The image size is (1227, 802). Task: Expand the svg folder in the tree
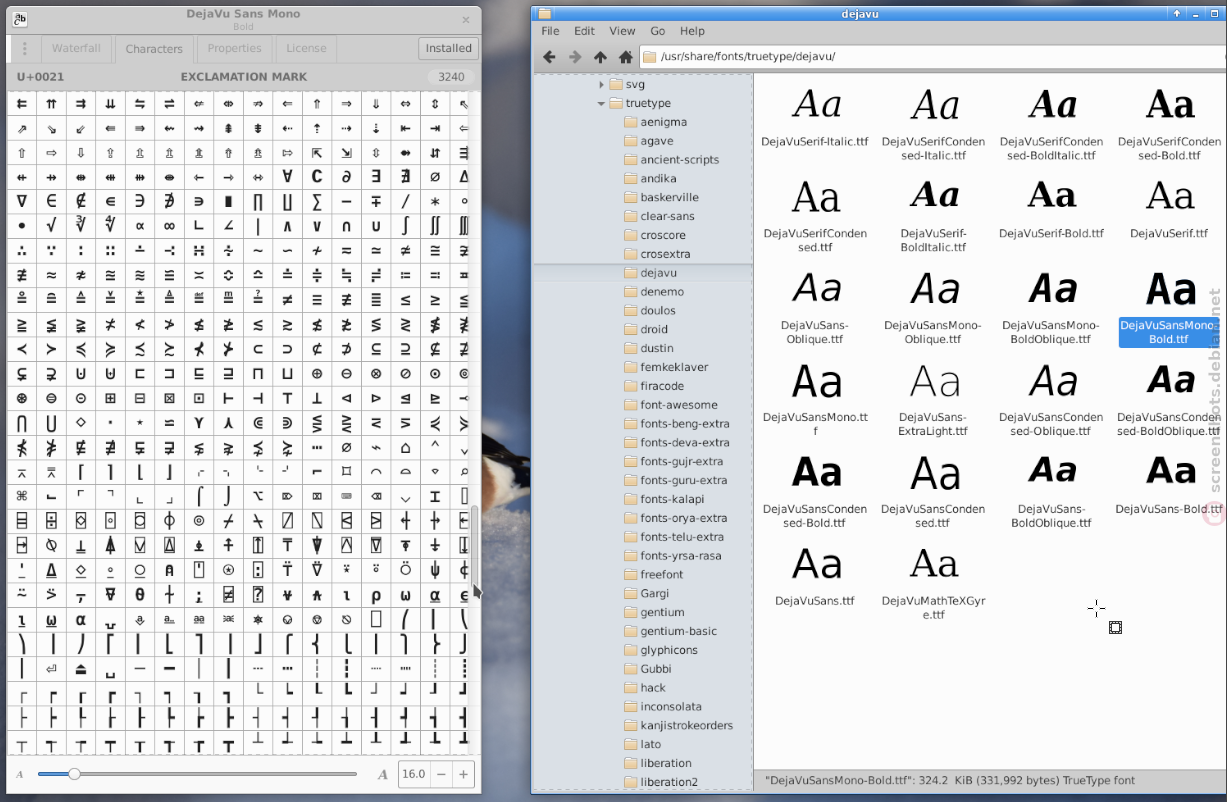tap(601, 85)
